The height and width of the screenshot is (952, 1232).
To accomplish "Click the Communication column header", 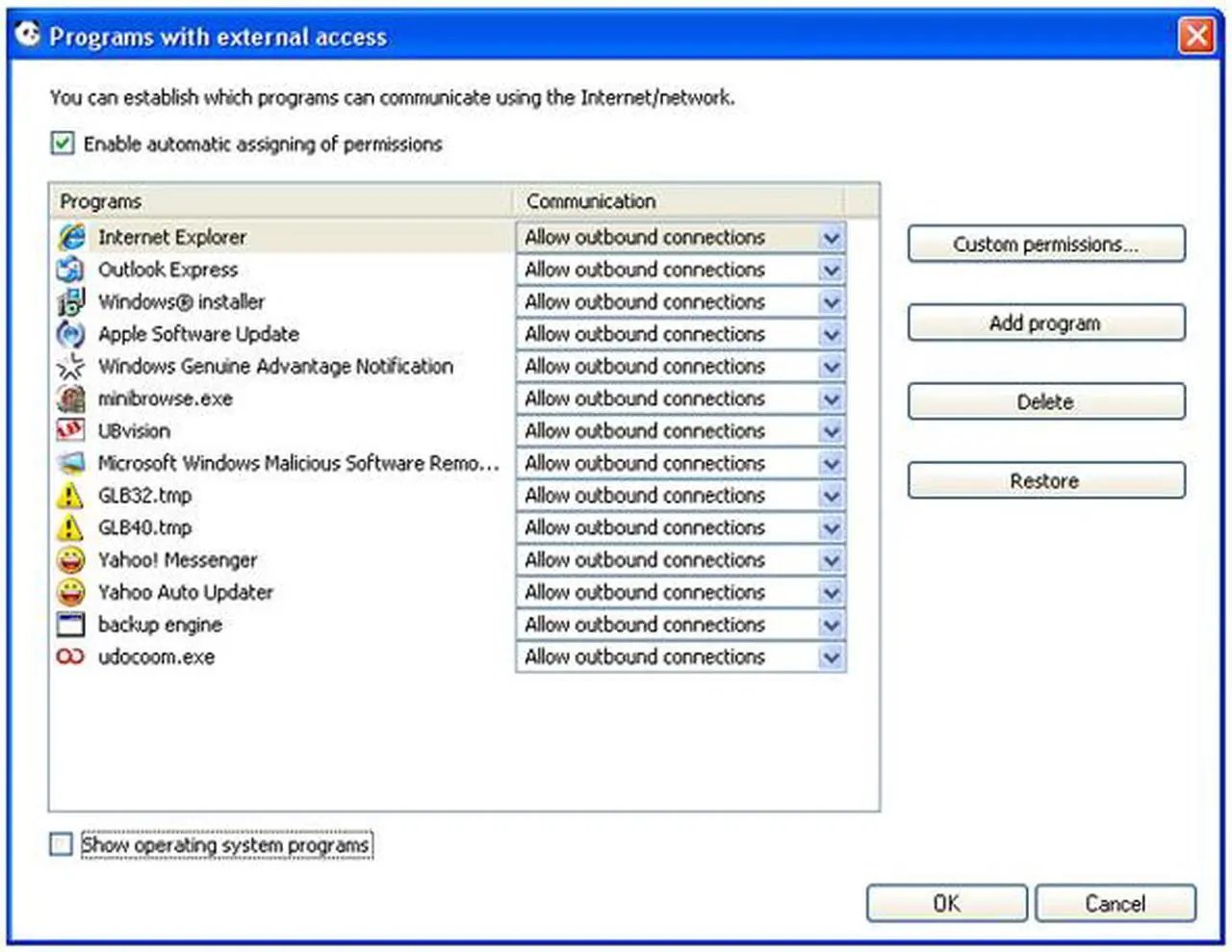I will click(680, 201).
